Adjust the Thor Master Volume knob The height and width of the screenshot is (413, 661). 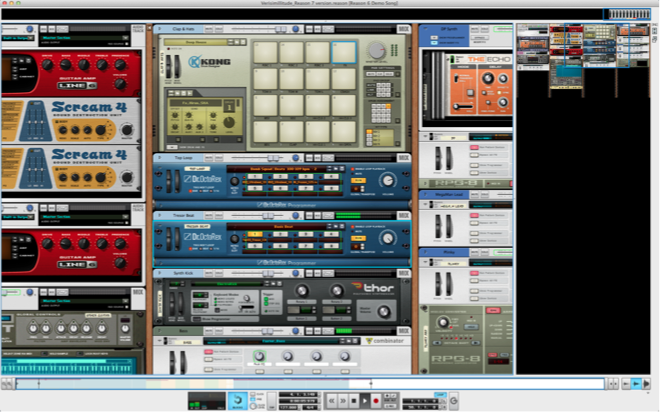pyautogui.click(x=383, y=312)
